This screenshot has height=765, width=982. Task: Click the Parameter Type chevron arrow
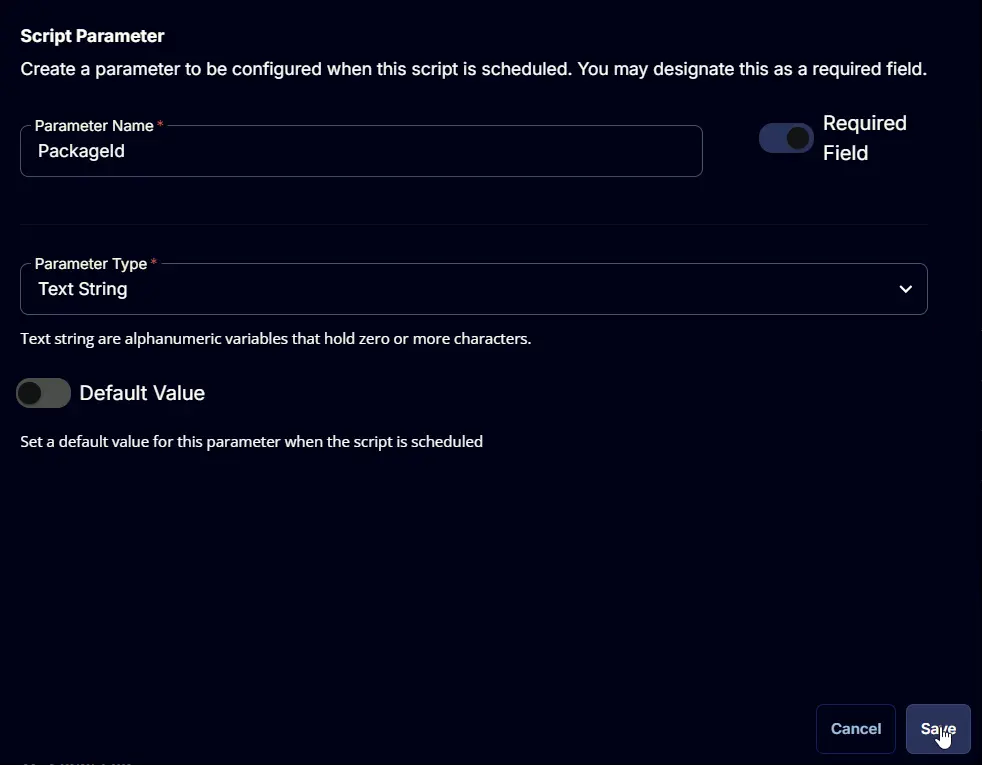pos(906,289)
